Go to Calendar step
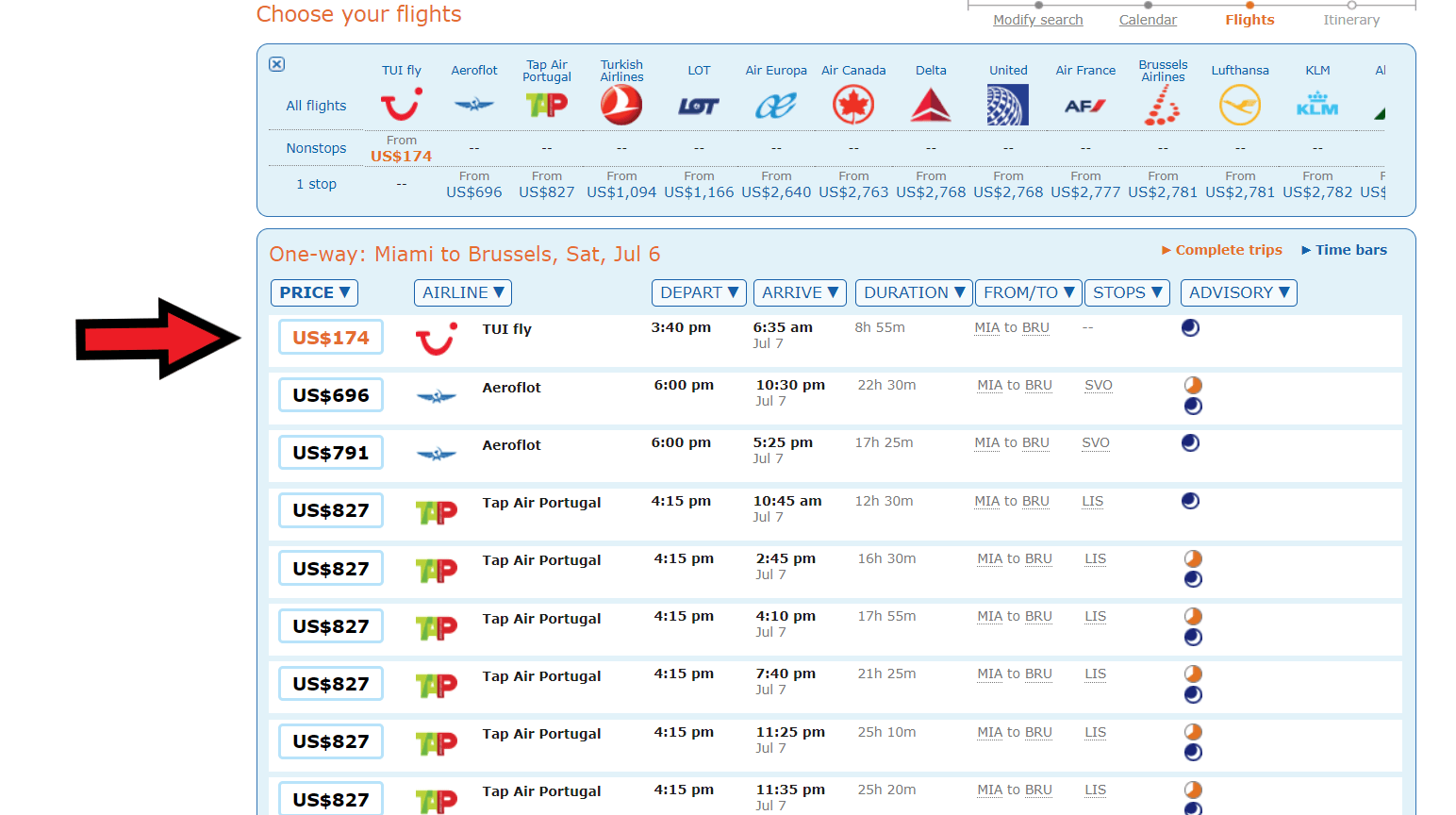This screenshot has width=1456, height=815. [1148, 20]
